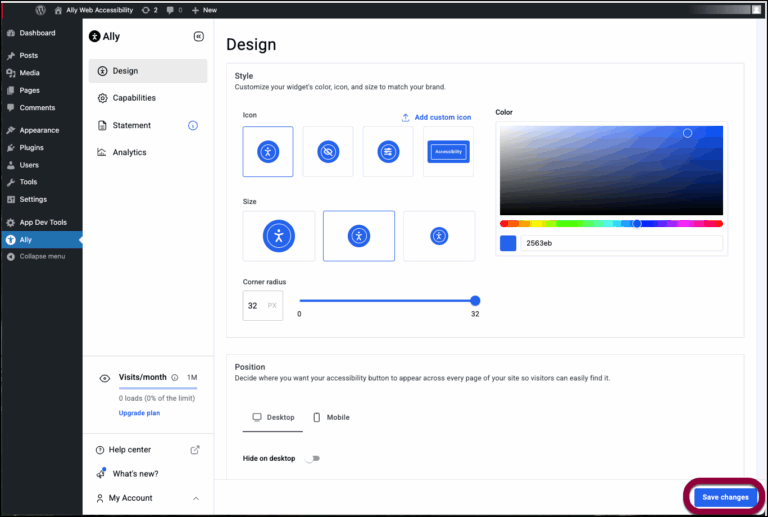Toggle the Hide on desktop switch

pyautogui.click(x=312, y=459)
